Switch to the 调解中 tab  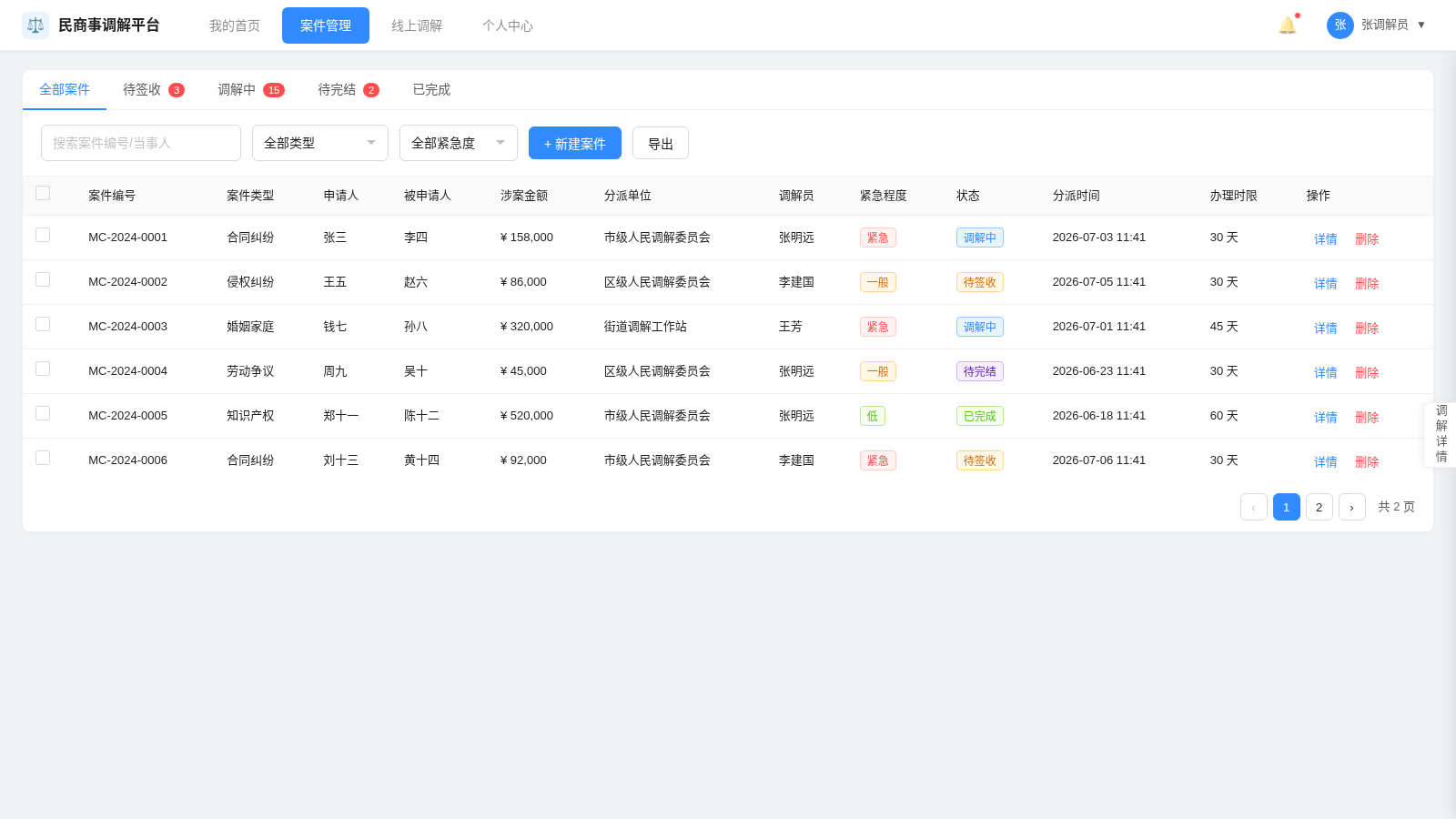pos(250,89)
